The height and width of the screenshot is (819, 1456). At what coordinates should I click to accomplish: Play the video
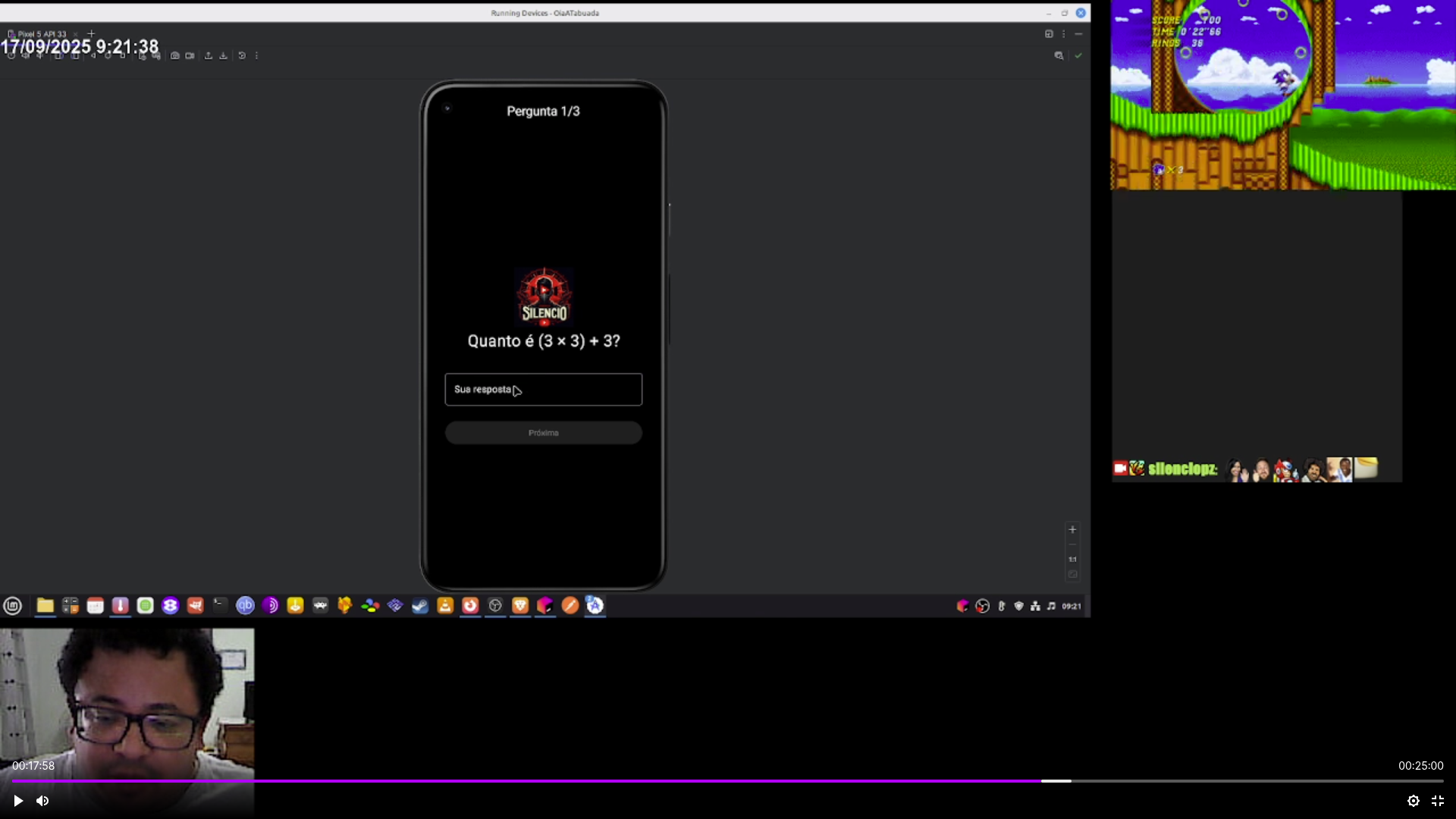[x=18, y=801]
